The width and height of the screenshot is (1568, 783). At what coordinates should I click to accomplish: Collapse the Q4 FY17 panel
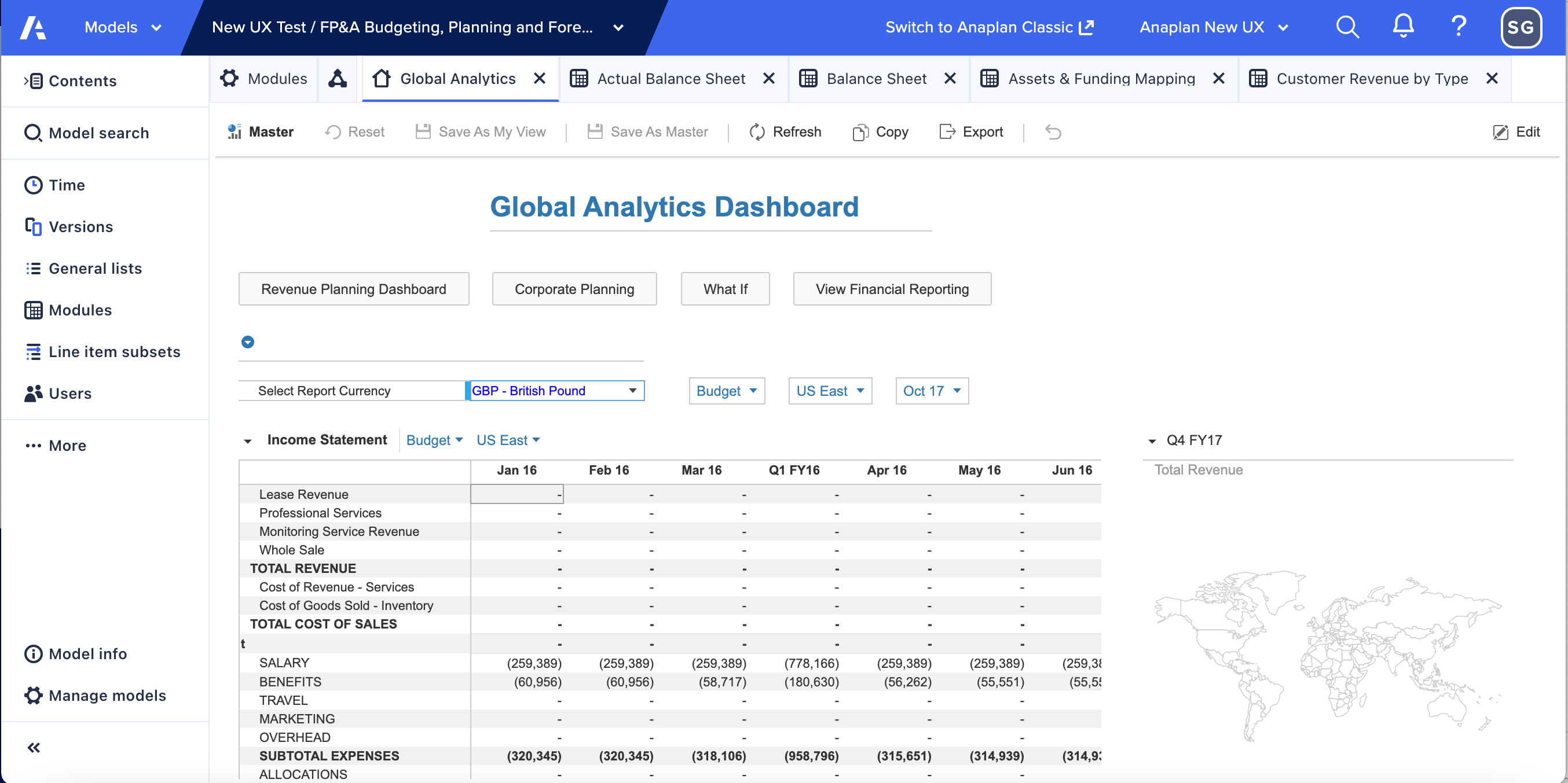pos(1152,440)
